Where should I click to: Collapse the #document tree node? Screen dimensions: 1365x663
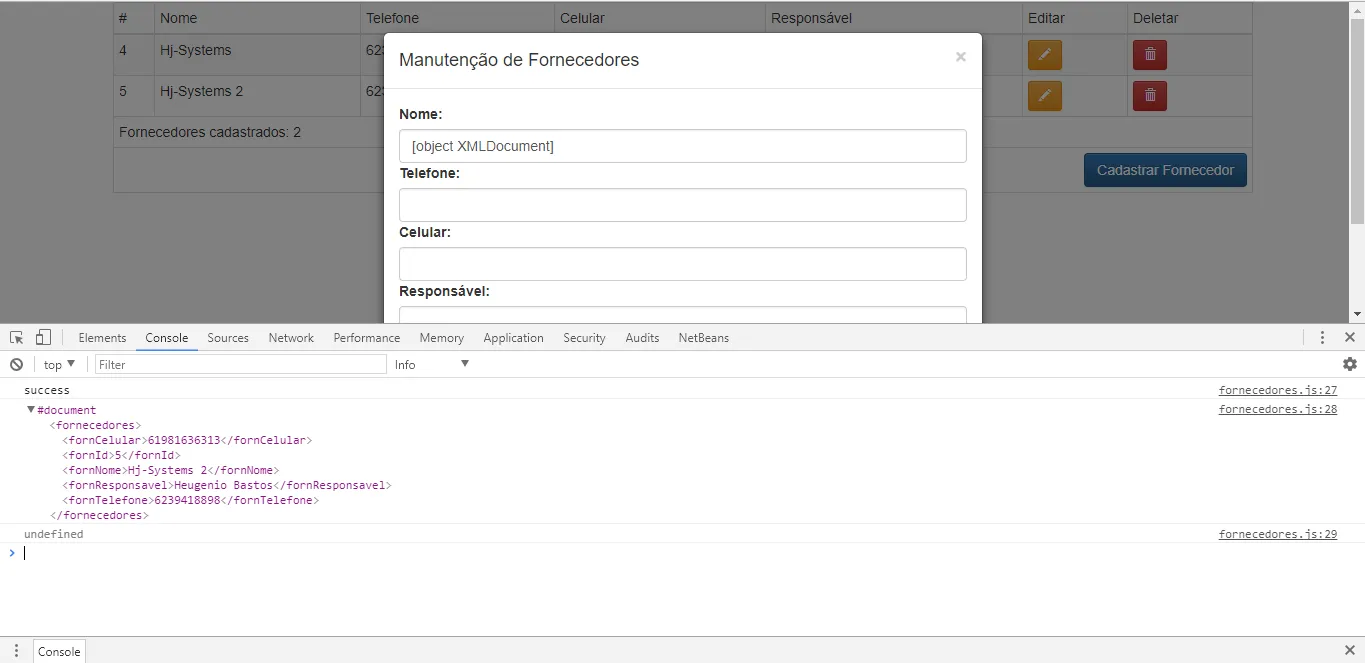(31, 410)
